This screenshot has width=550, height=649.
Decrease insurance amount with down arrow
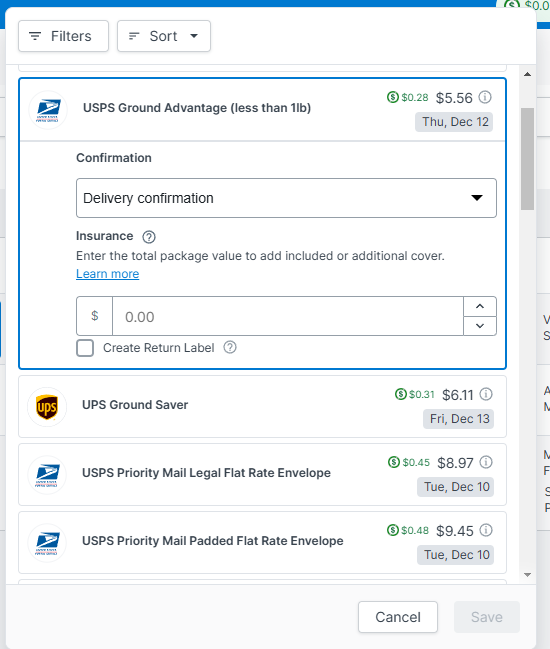point(480,326)
